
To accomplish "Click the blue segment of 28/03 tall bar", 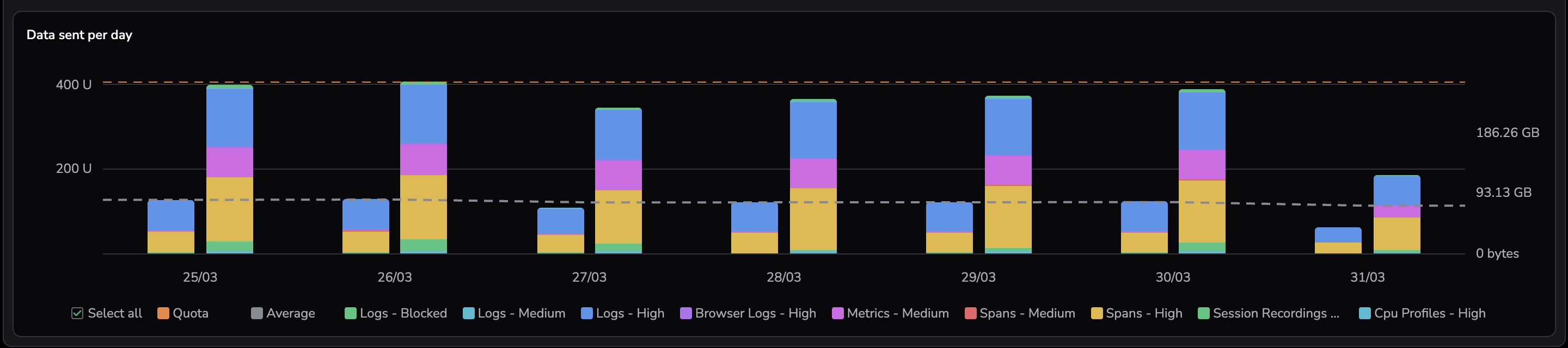I will click(x=813, y=129).
